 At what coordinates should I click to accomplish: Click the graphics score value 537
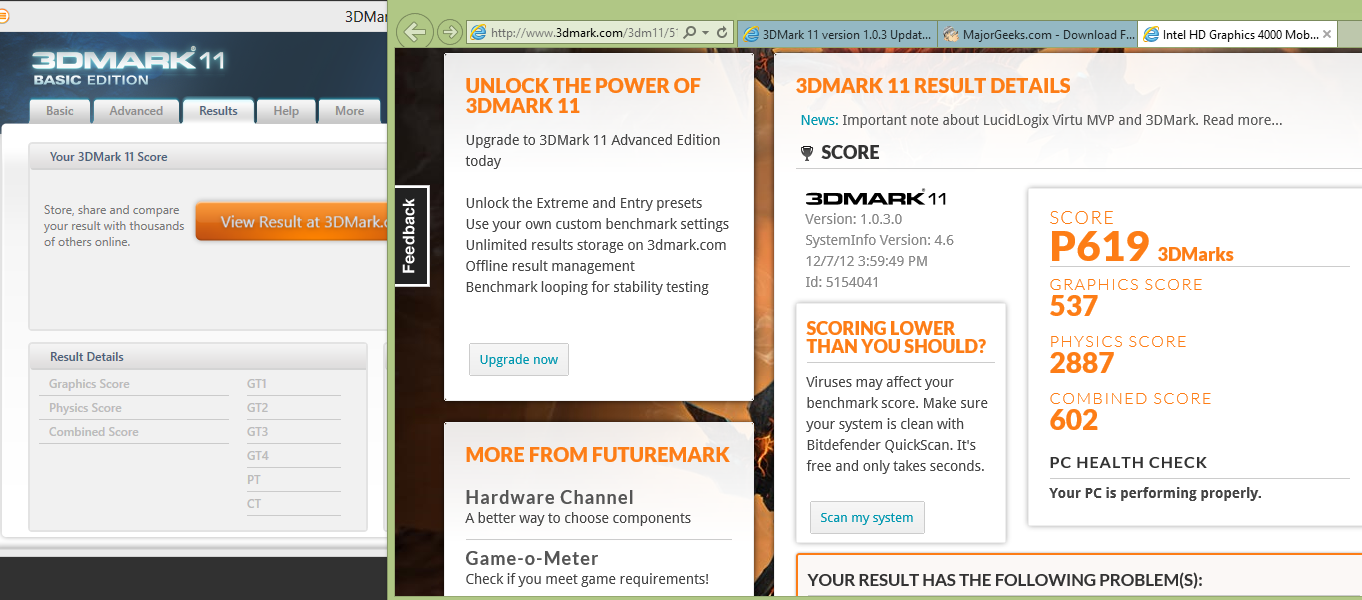(x=1074, y=305)
